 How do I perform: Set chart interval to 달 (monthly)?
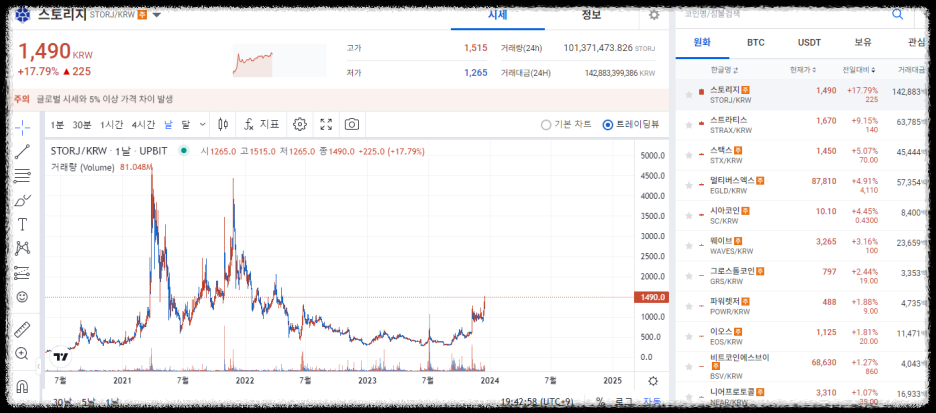(186, 125)
